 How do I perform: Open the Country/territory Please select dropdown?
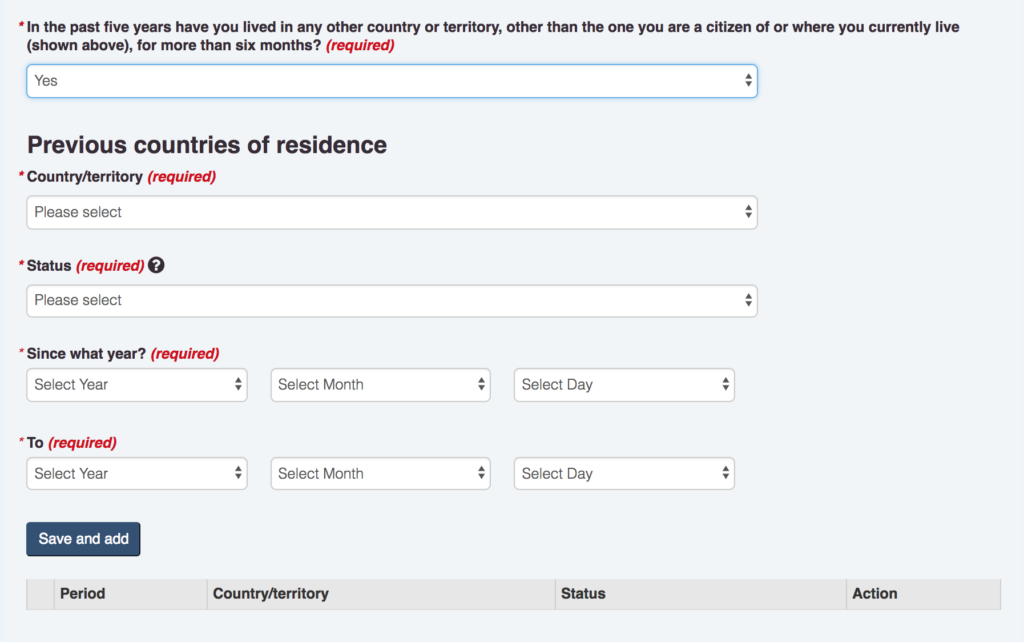tap(391, 212)
